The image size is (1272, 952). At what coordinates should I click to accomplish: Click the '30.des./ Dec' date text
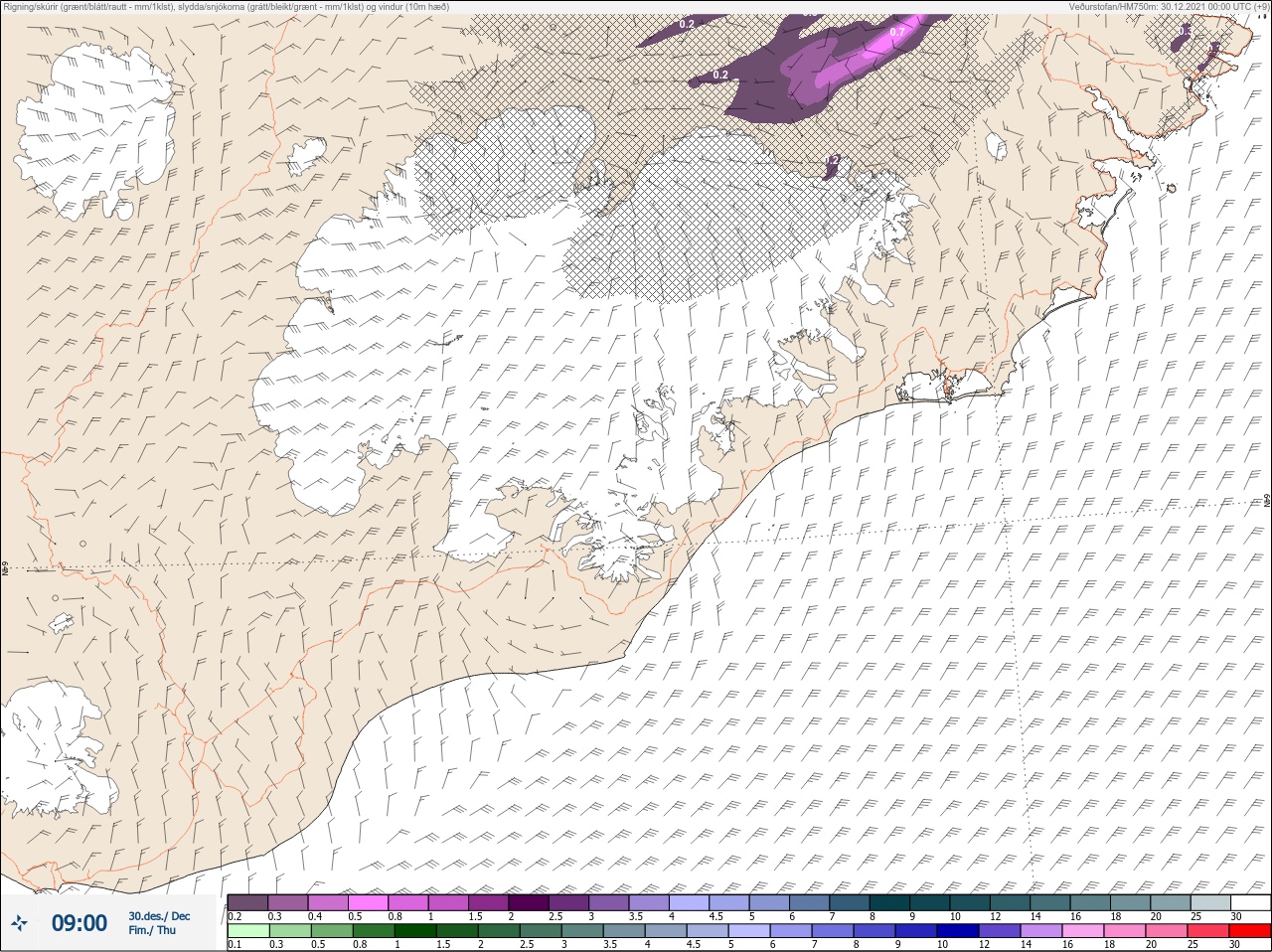coord(159,916)
